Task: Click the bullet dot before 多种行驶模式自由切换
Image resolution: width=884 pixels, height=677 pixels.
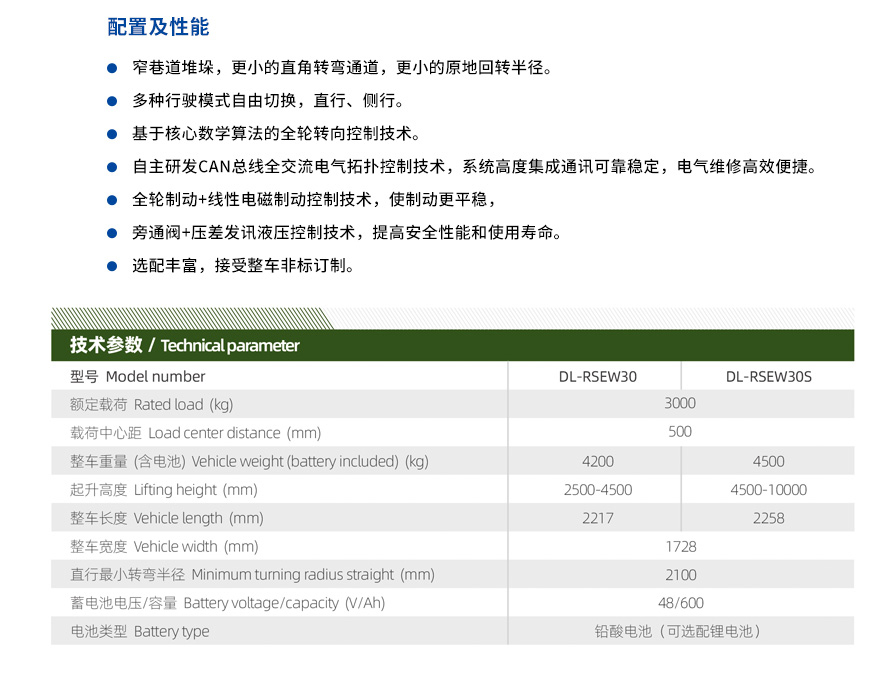Action: coord(112,101)
